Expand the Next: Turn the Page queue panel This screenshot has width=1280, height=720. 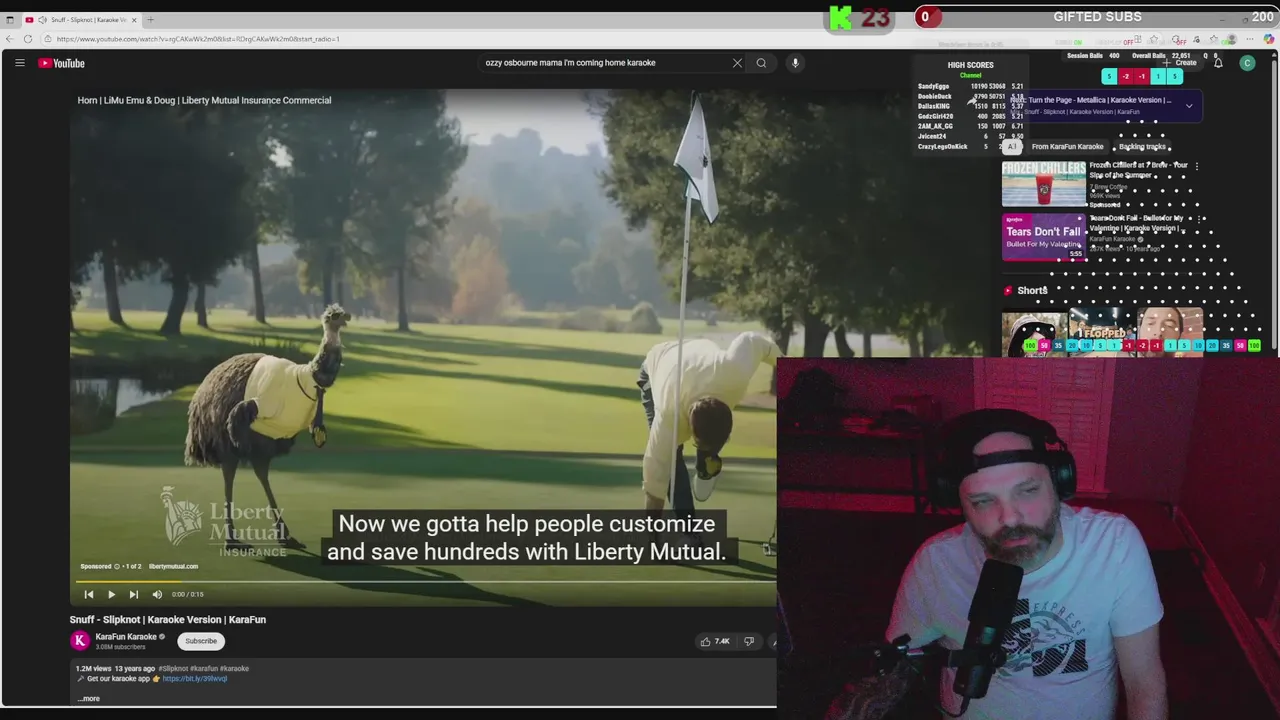1189,105
